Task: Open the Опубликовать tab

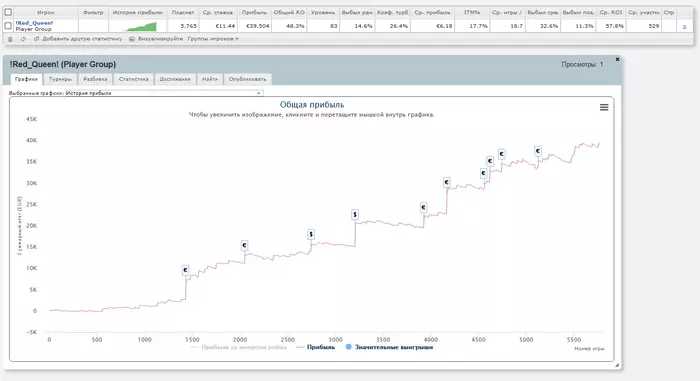Action: point(247,79)
